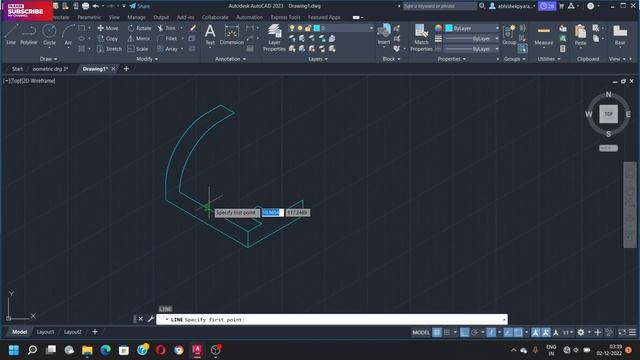Expand the Layers panel

tap(318, 59)
